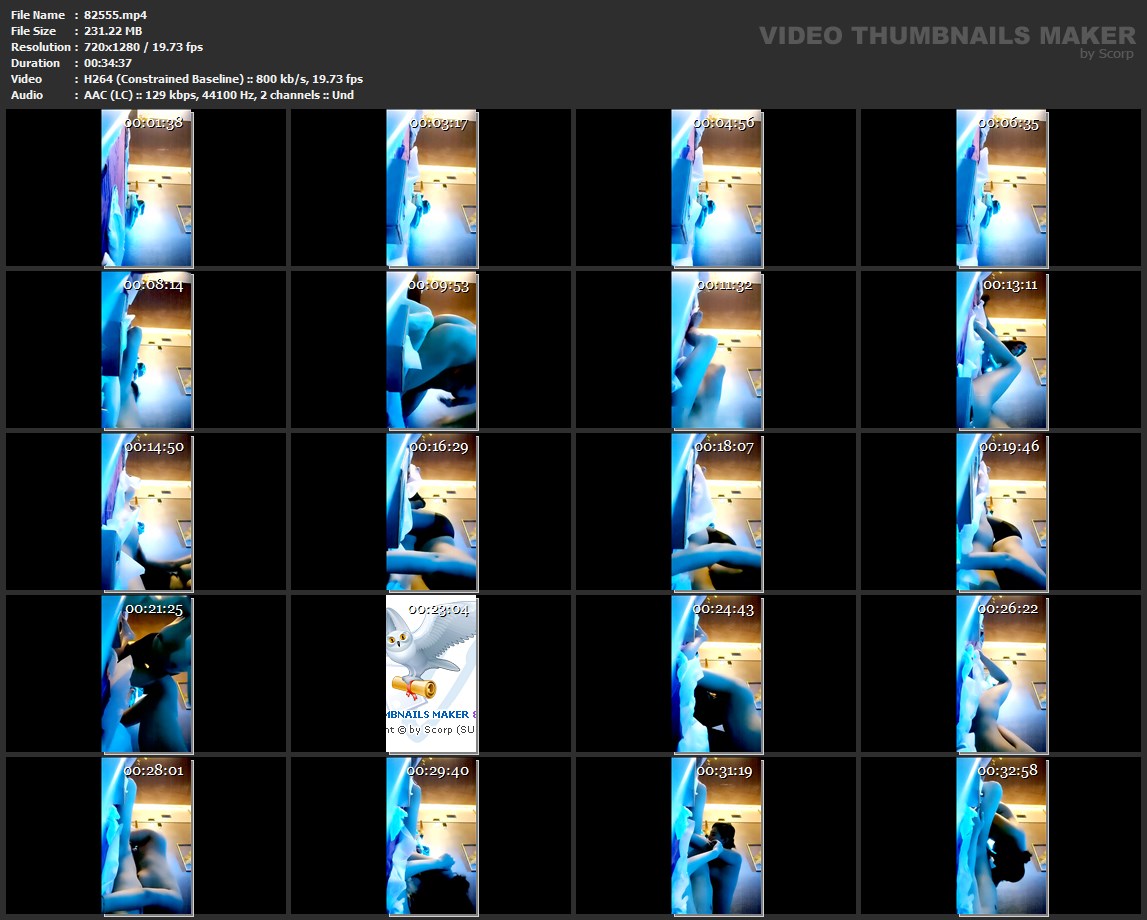Select the duration value 00:34:37
Screen dimensions: 1147x920
(108, 63)
